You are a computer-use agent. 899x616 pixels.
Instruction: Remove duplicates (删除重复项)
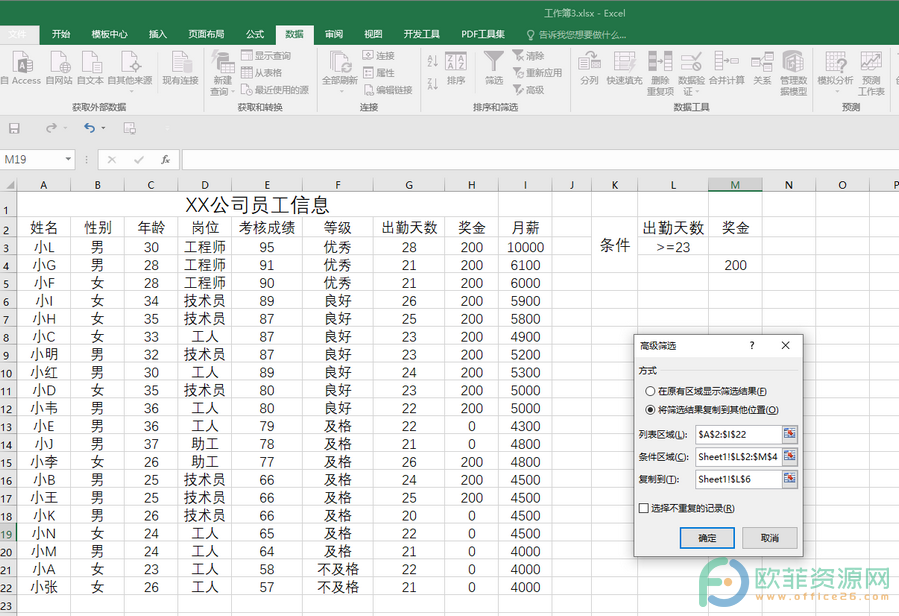(660, 73)
